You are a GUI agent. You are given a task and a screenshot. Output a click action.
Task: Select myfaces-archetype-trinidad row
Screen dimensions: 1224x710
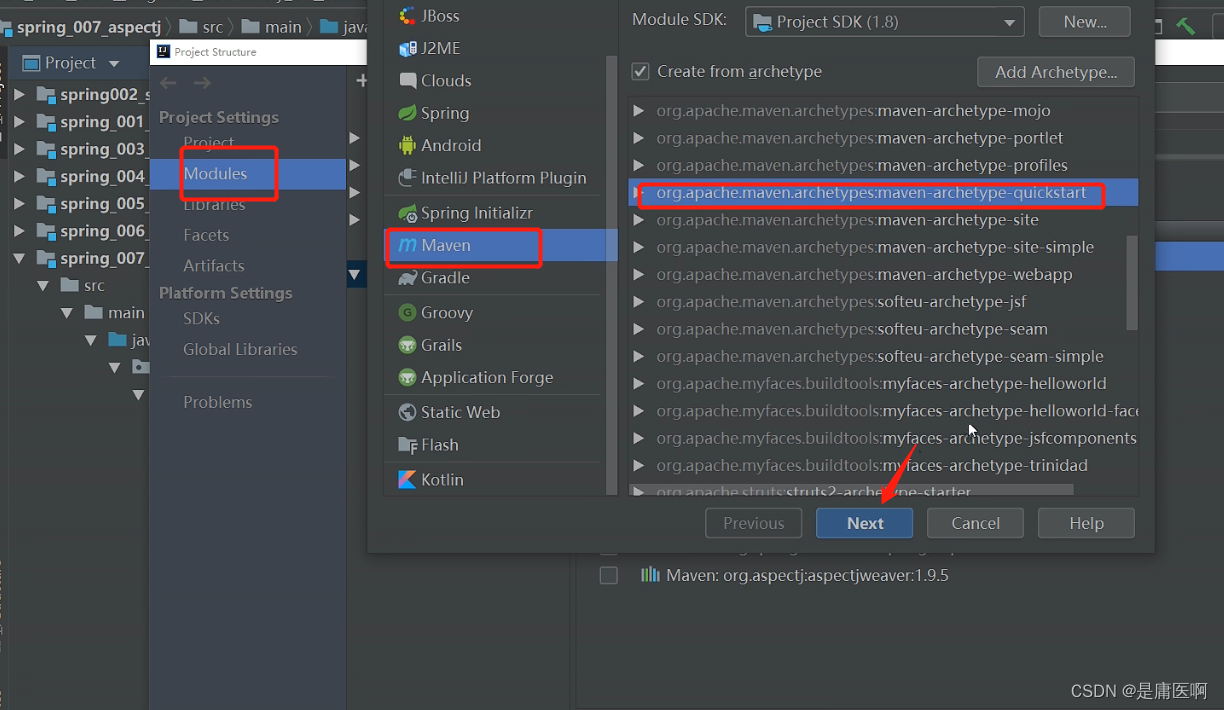tap(883, 465)
